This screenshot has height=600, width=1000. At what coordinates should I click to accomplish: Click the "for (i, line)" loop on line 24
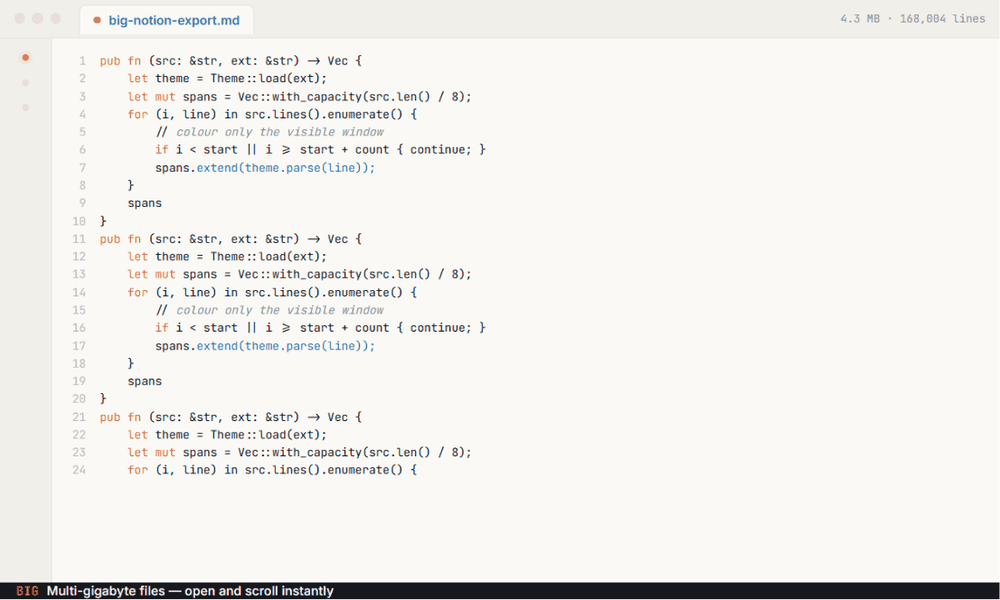tap(272, 470)
